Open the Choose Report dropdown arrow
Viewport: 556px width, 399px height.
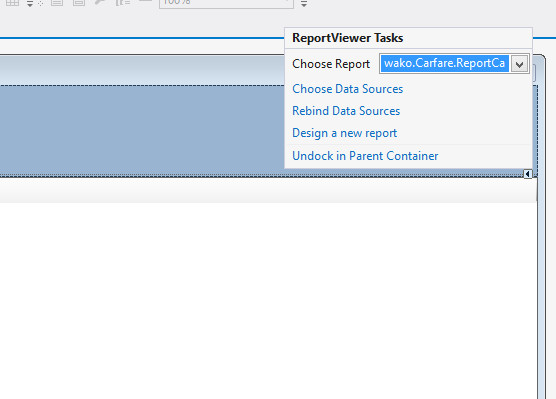[519, 64]
